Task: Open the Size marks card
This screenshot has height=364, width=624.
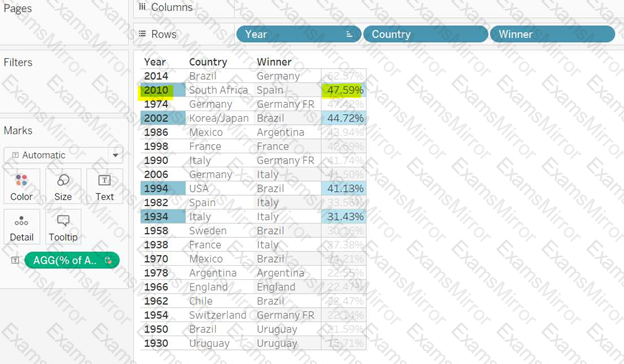Action: pos(63,187)
